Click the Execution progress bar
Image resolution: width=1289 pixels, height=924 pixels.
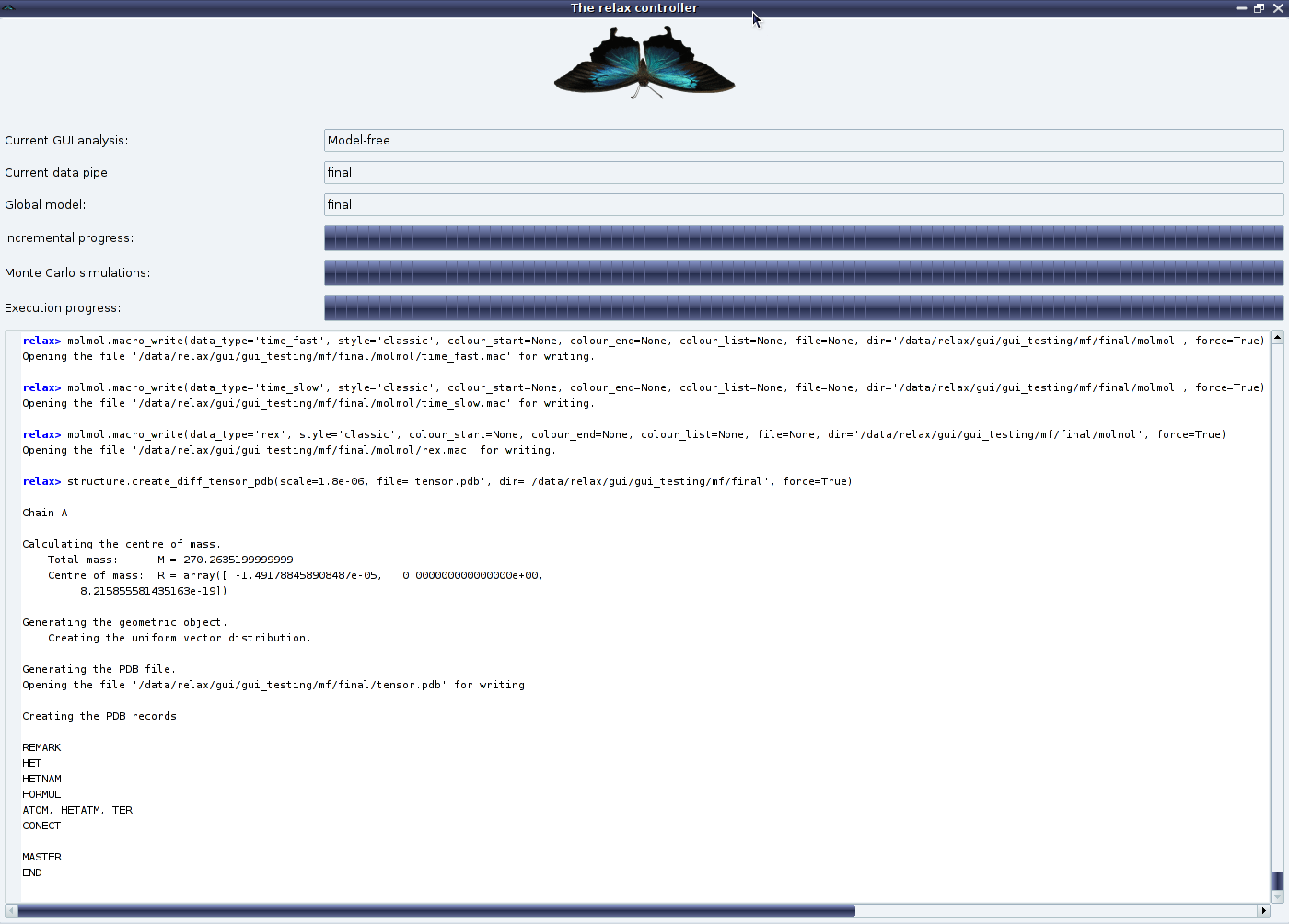(803, 308)
